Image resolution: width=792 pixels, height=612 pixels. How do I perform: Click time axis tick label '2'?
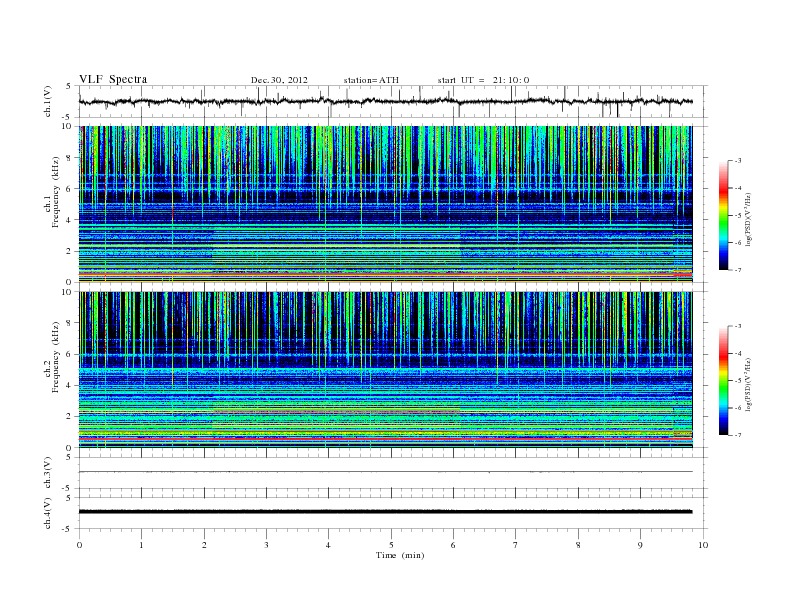point(204,545)
